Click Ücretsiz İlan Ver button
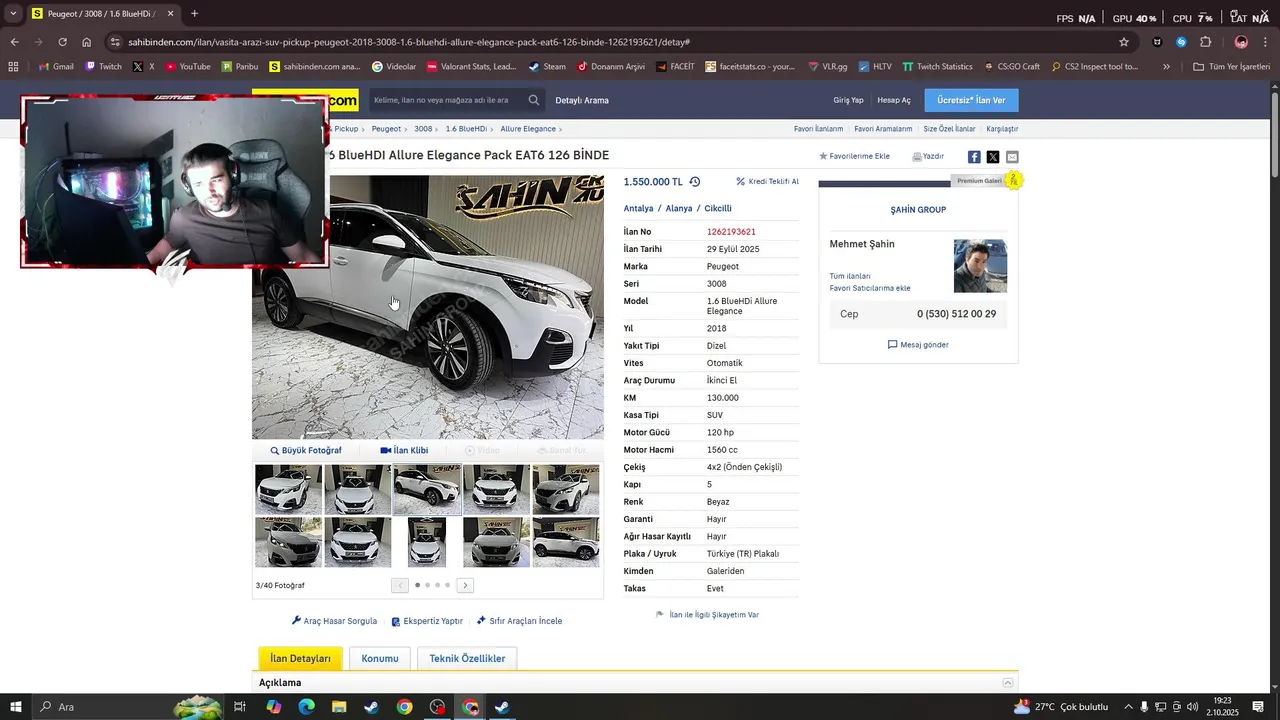Viewport: 1280px width, 720px height. click(971, 100)
